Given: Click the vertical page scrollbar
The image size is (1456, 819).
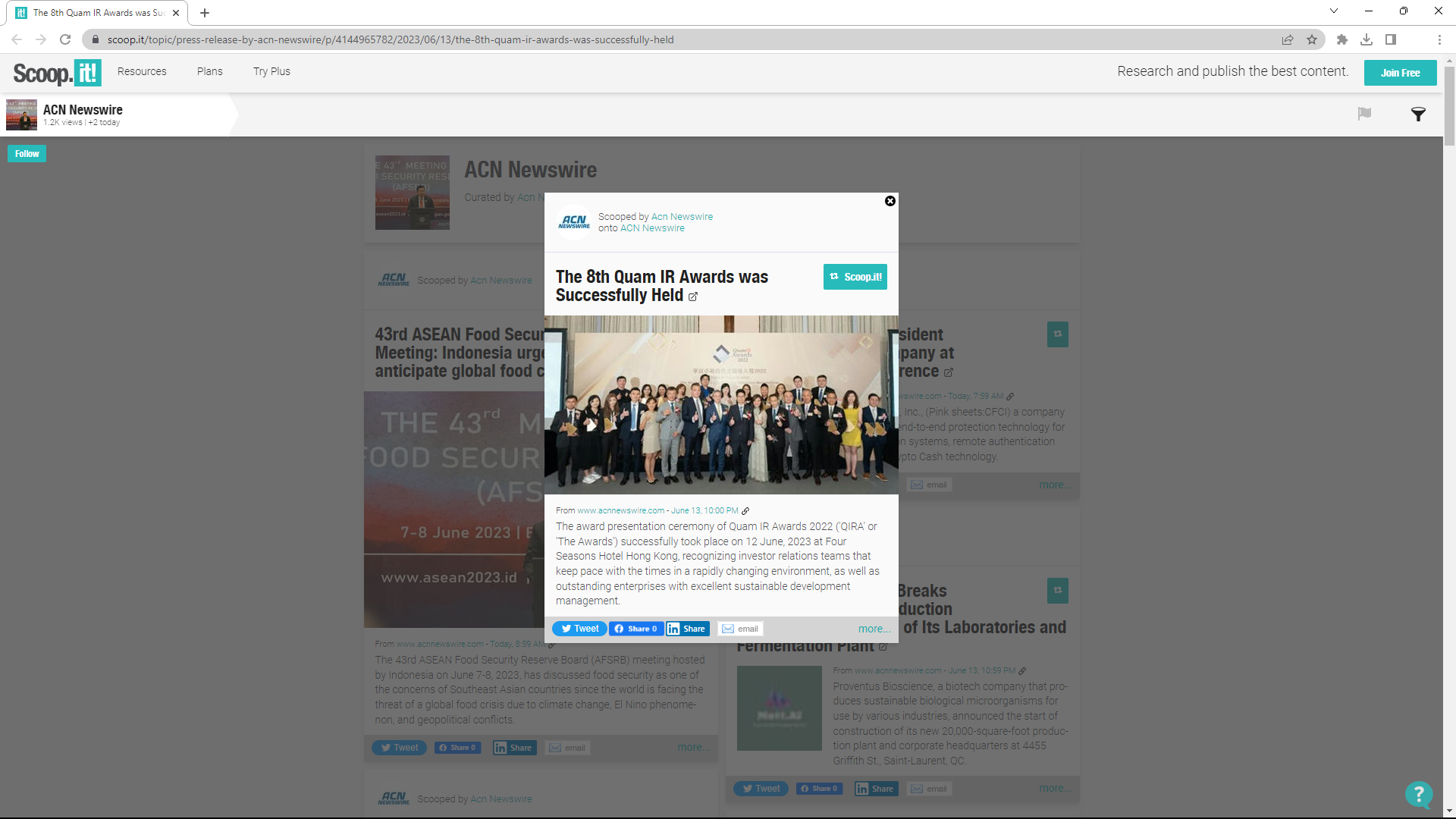Looking at the screenshot, I should (x=1449, y=106).
